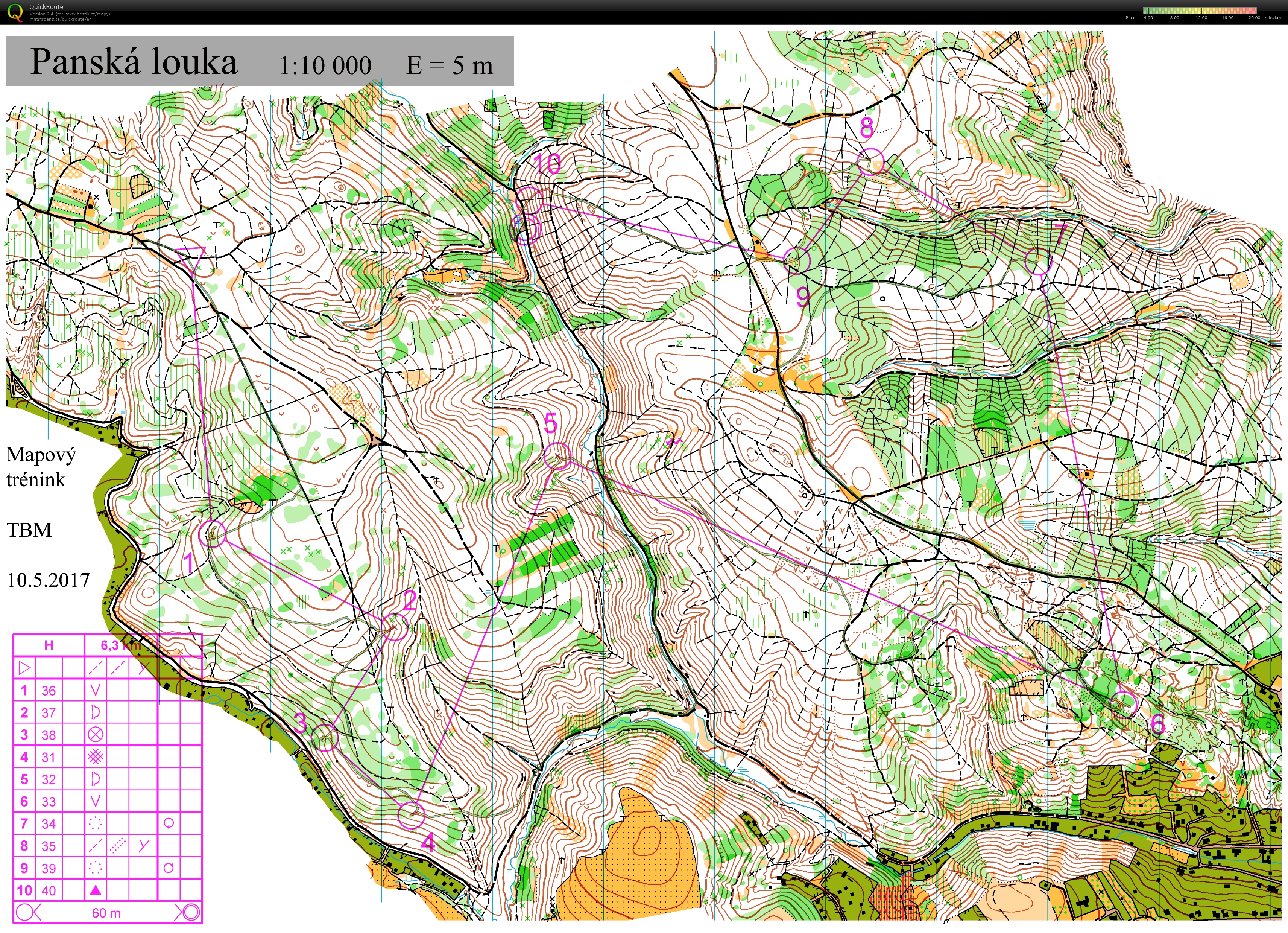The width and height of the screenshot is (1288, 933).
Task: Click the Panská louka map title
Action: click(134, 61)
